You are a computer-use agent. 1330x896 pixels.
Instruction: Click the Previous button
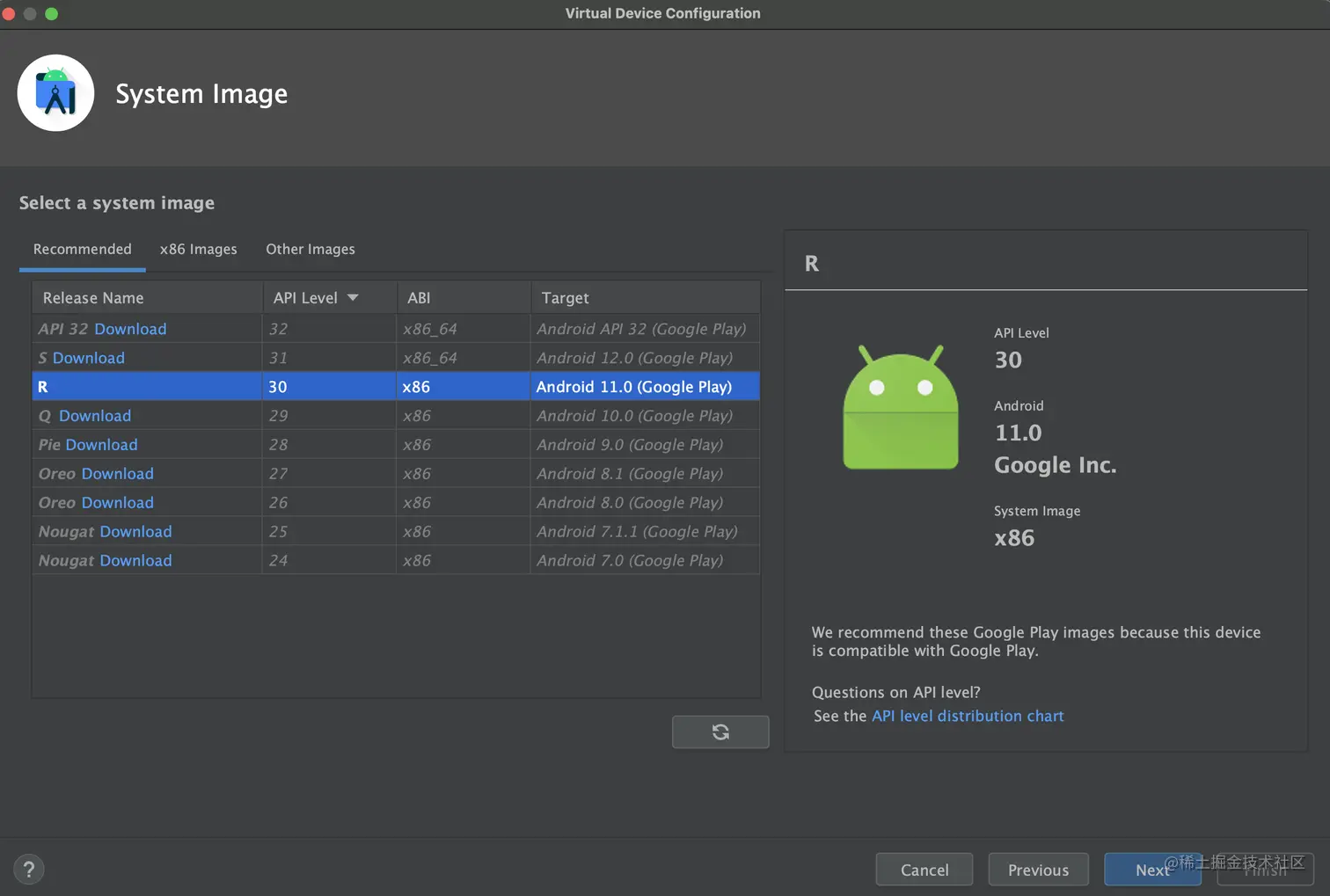coord(1038,870)
